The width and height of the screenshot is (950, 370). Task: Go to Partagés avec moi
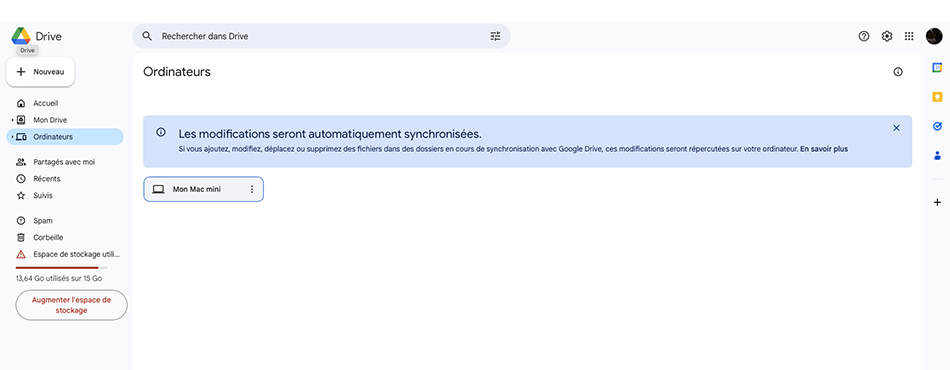pos(64,162)
